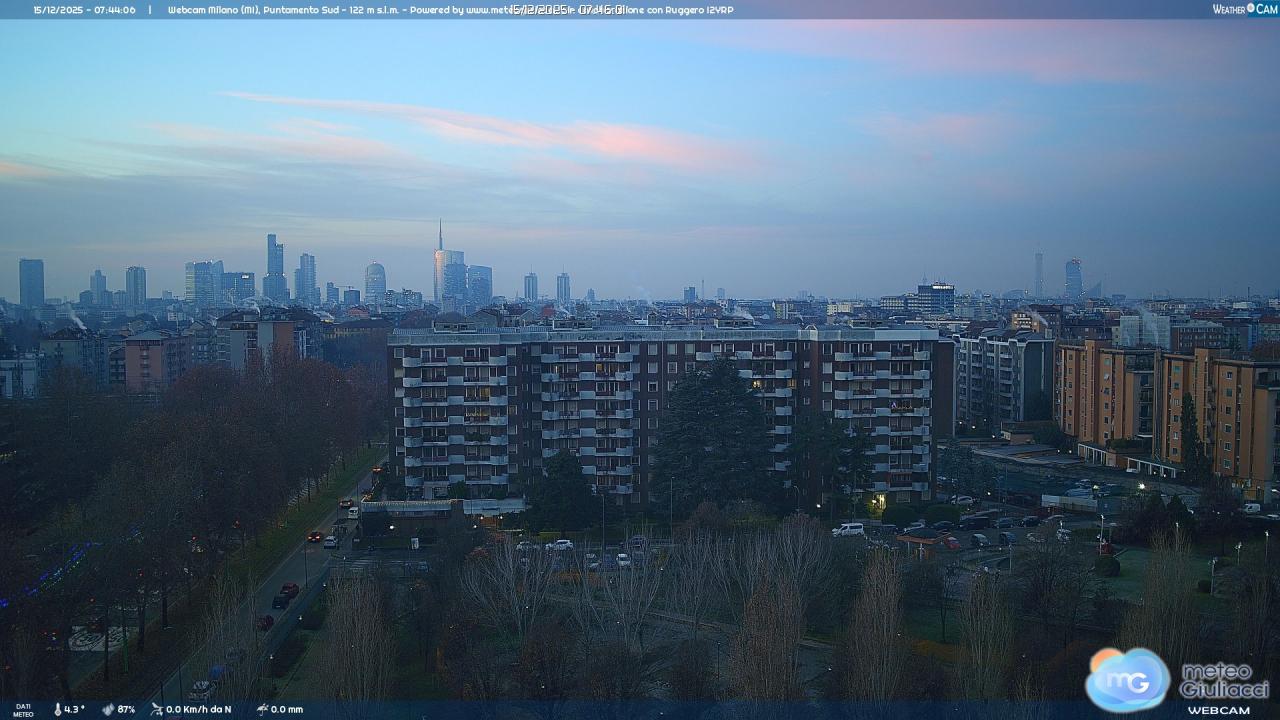
Task: Click the MG cloud logo
Action: pos(1127,680)
